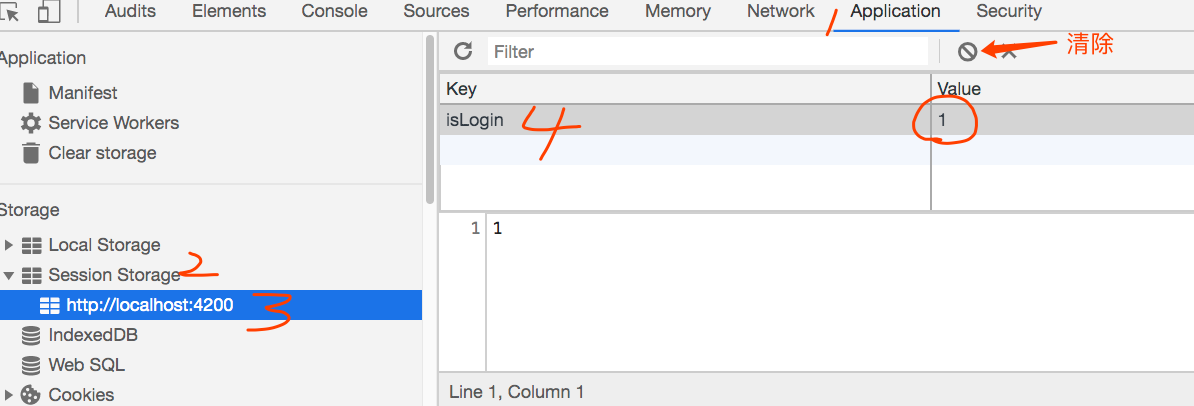The width and height of the screenshot is (1194, 406).
Task: Click the refresh storage icon
Action: (462, 51)
